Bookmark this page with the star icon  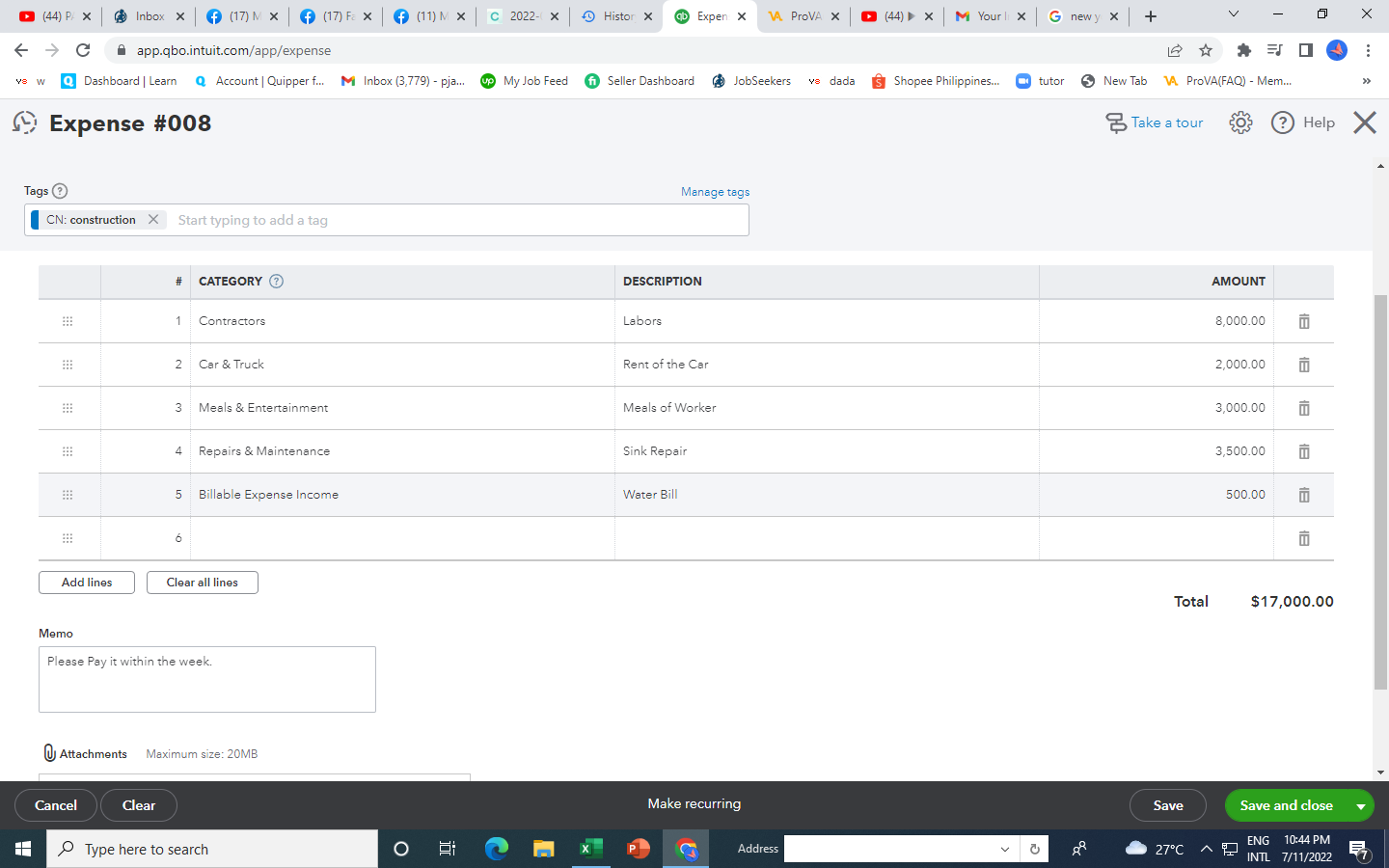click(1206, 50)
